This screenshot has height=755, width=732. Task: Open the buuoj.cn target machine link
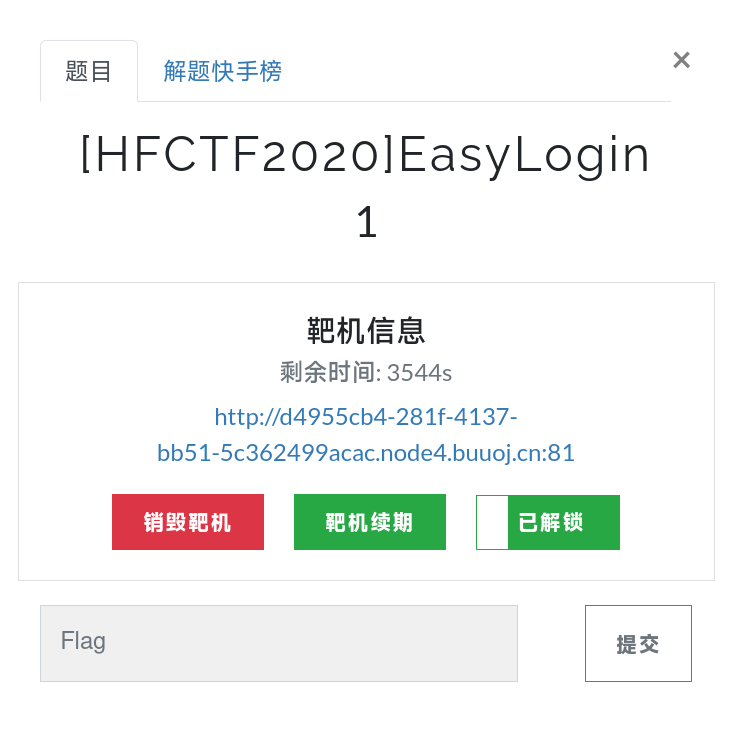[366, 435]
